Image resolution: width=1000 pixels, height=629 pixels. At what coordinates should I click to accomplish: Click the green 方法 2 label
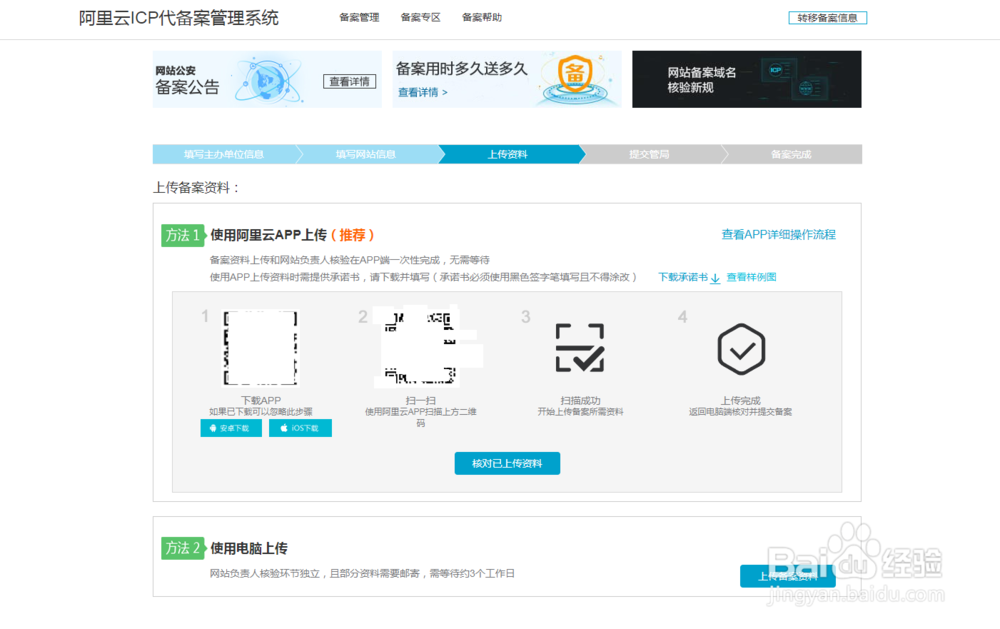(182, 548)
